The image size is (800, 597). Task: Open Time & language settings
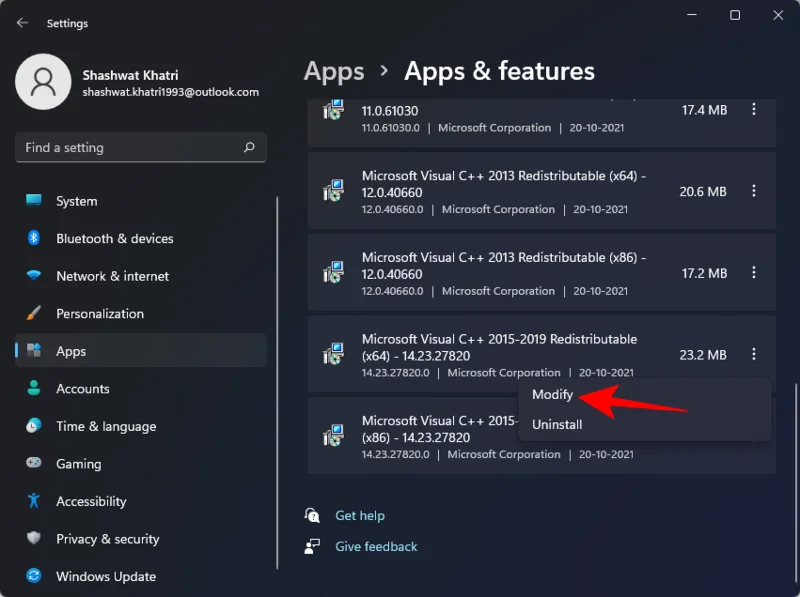(33, 426)
